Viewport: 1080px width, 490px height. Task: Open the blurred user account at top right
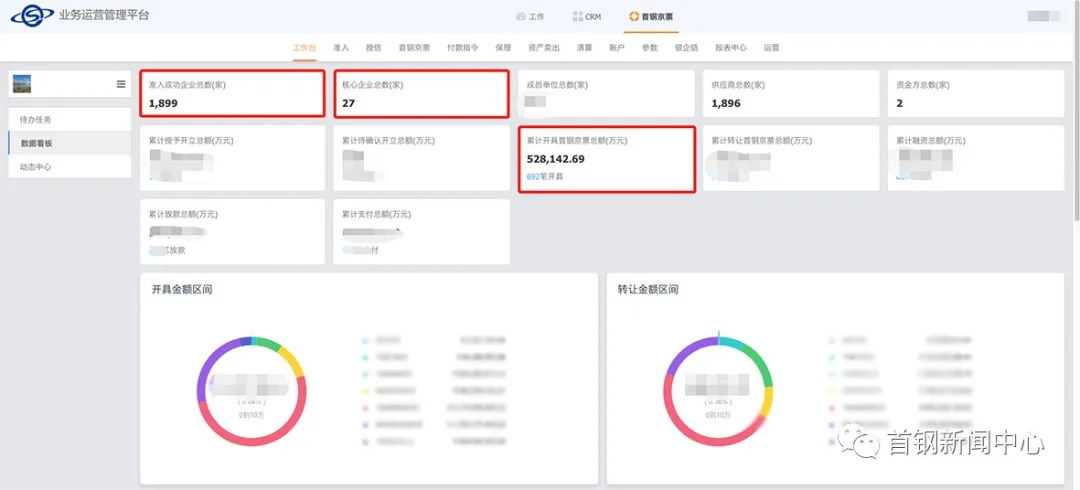tap(1043, 16)
